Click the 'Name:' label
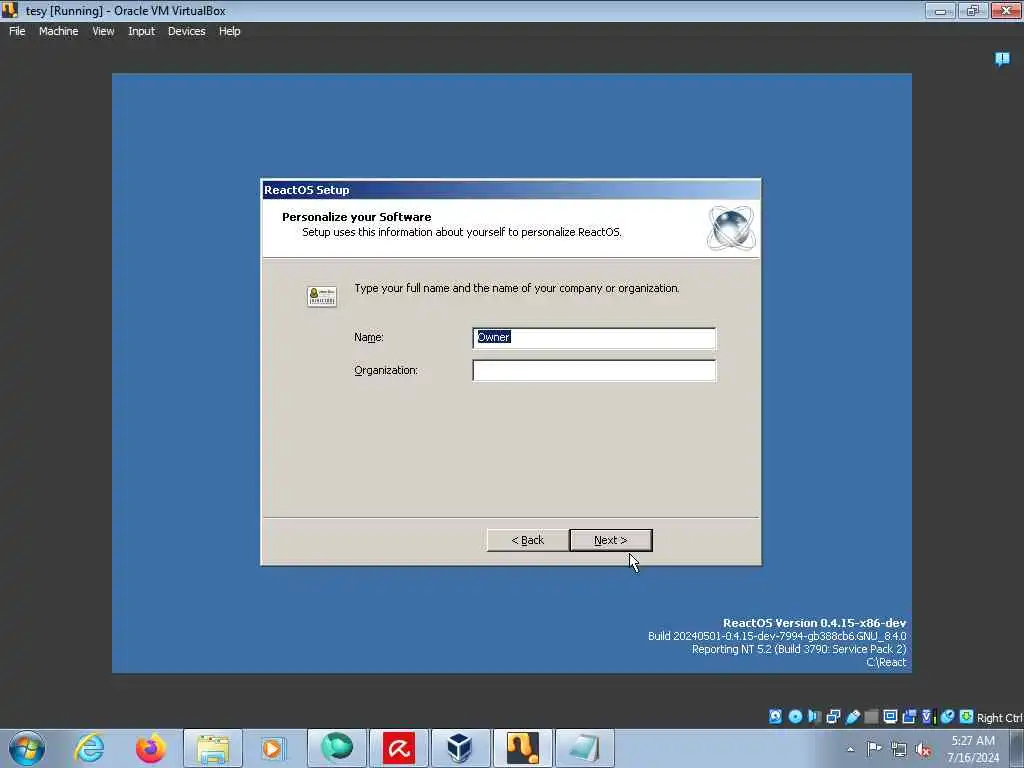The width and height of the screenshot is (1024, 768). tap(369, 338)
